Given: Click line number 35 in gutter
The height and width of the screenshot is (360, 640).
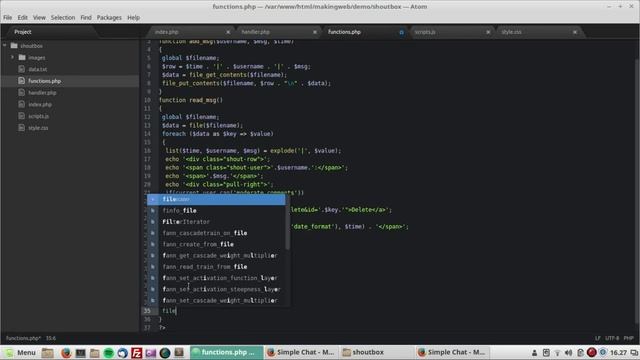Looking at the screenshot, I should pyautogui.click(x=147, y=311).
